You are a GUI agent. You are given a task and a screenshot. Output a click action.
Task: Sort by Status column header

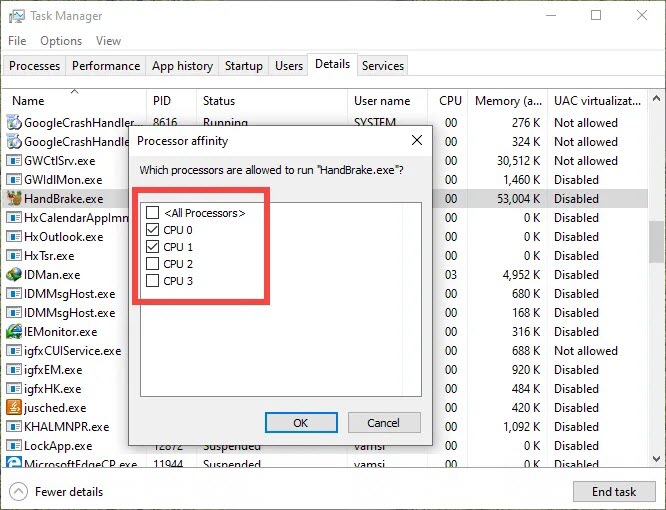click(x=272, y=101)
